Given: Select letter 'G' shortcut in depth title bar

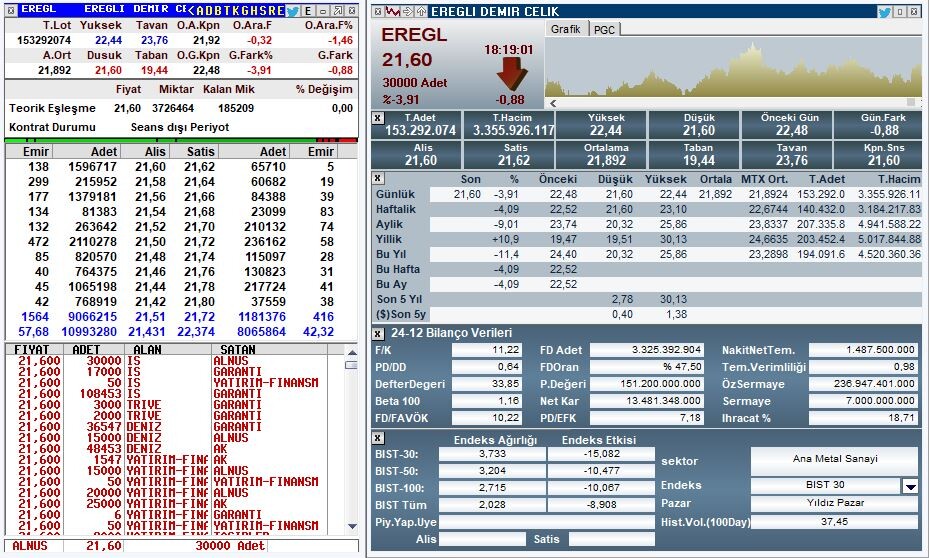Looking at the screenshot, I should (x=245, y=11).
